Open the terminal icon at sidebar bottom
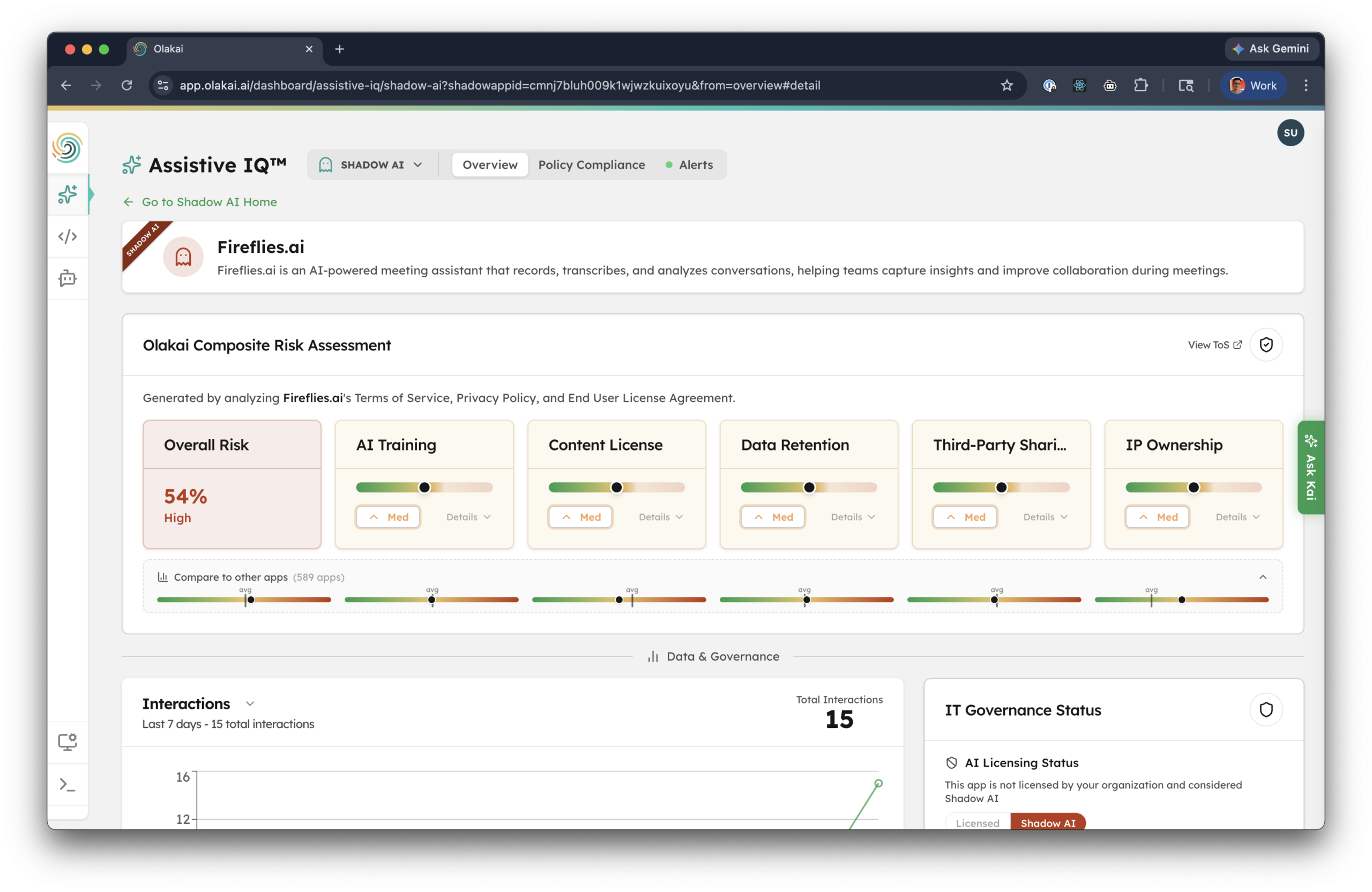 [x=68, y=785]
